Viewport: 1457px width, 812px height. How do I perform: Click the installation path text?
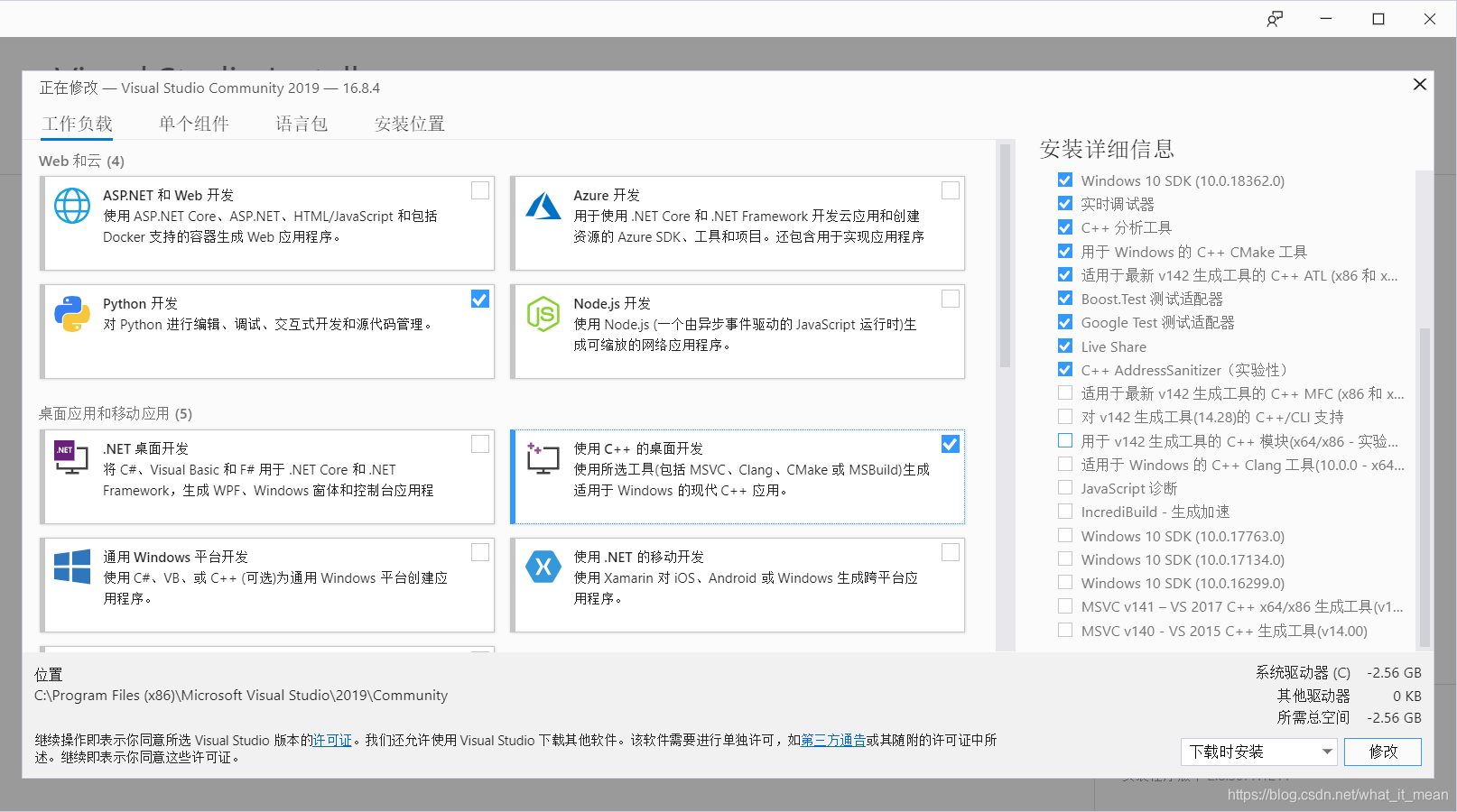pos(241,696)
